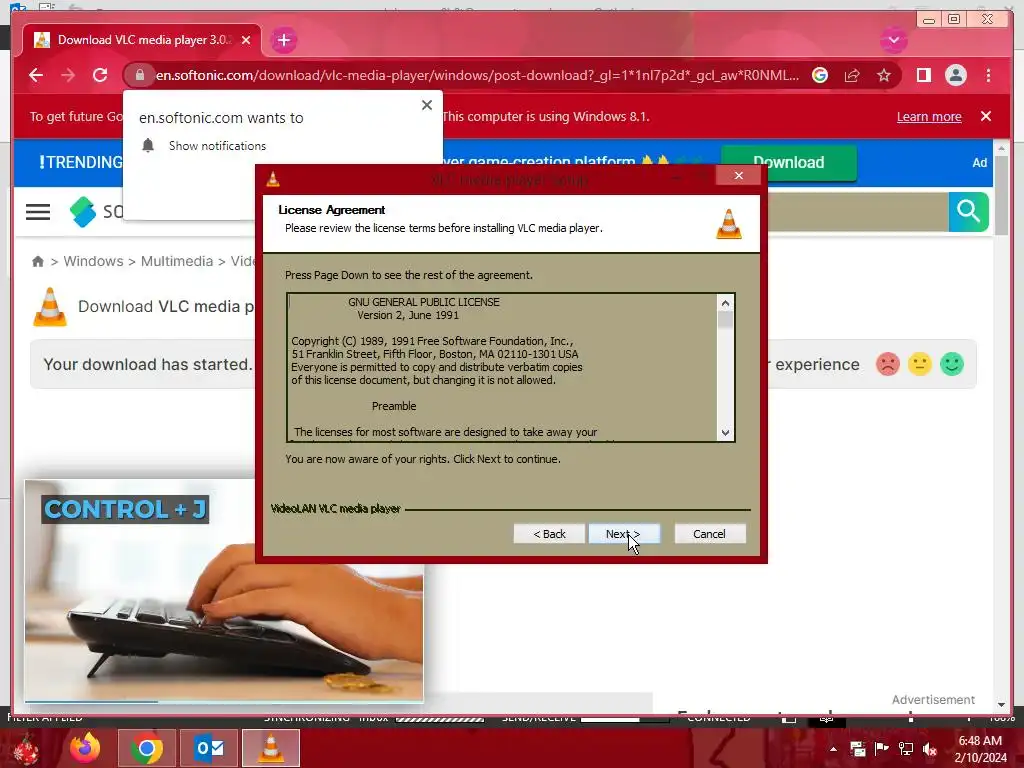Screen dimensions: 1024x768
Task: Dismiss the notification permission popup
Action: [x=427, y=105]
